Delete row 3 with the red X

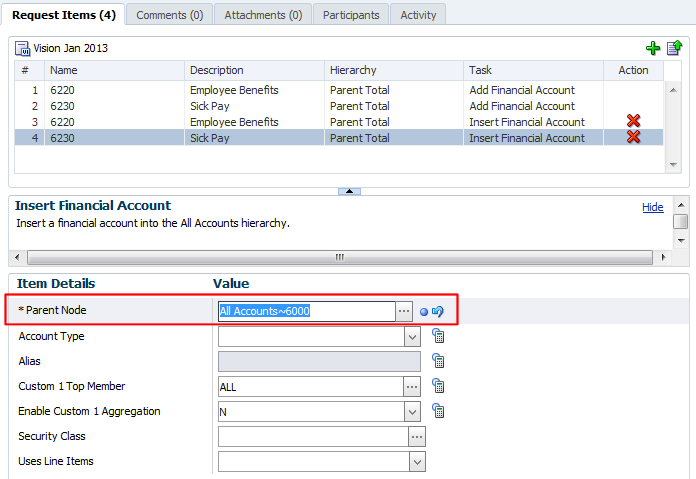point(633,121)
